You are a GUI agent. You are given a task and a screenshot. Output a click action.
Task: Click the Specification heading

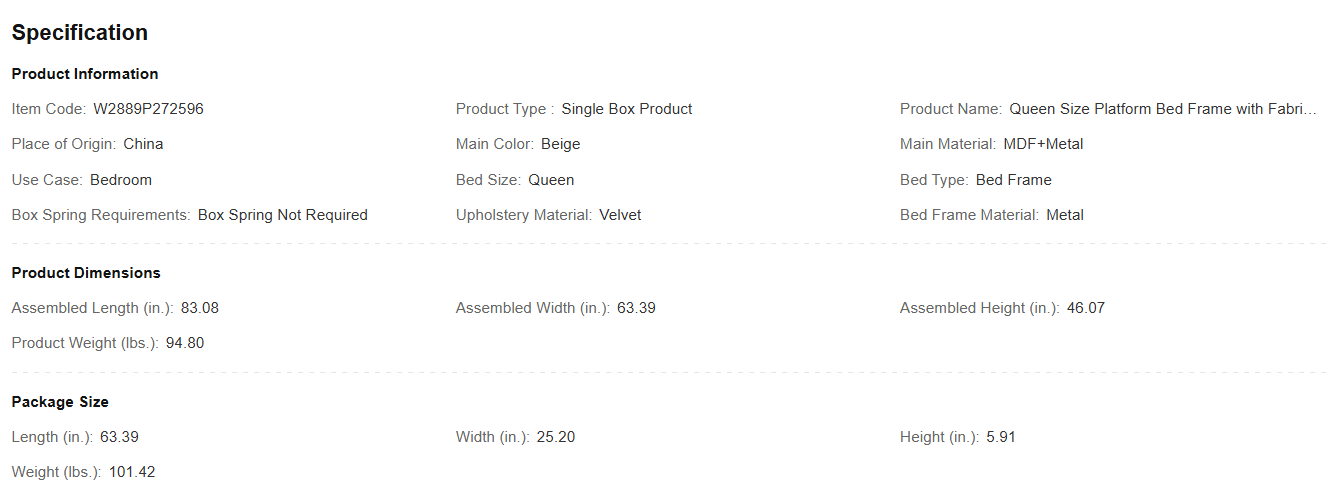[80, 33]
